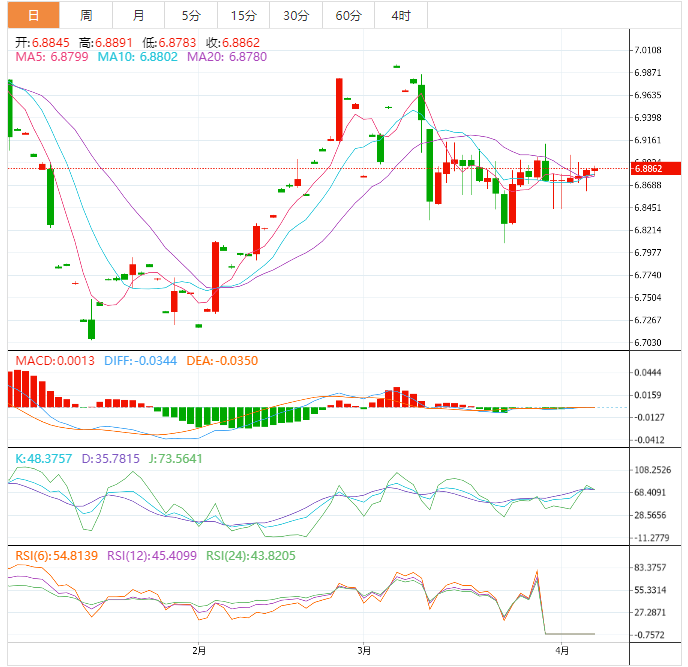688x667 pixels.
Task: Click the K:48.3757 value label
Action: click(x=43, y=459)
